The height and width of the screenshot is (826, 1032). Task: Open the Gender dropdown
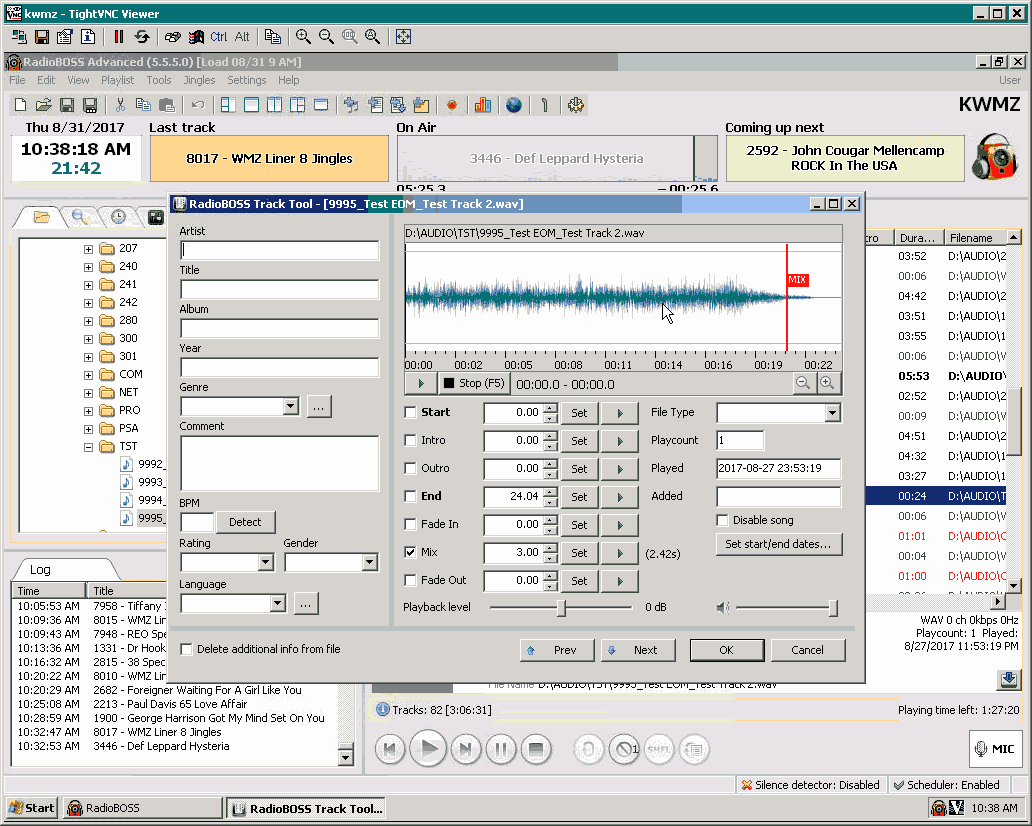370,563
